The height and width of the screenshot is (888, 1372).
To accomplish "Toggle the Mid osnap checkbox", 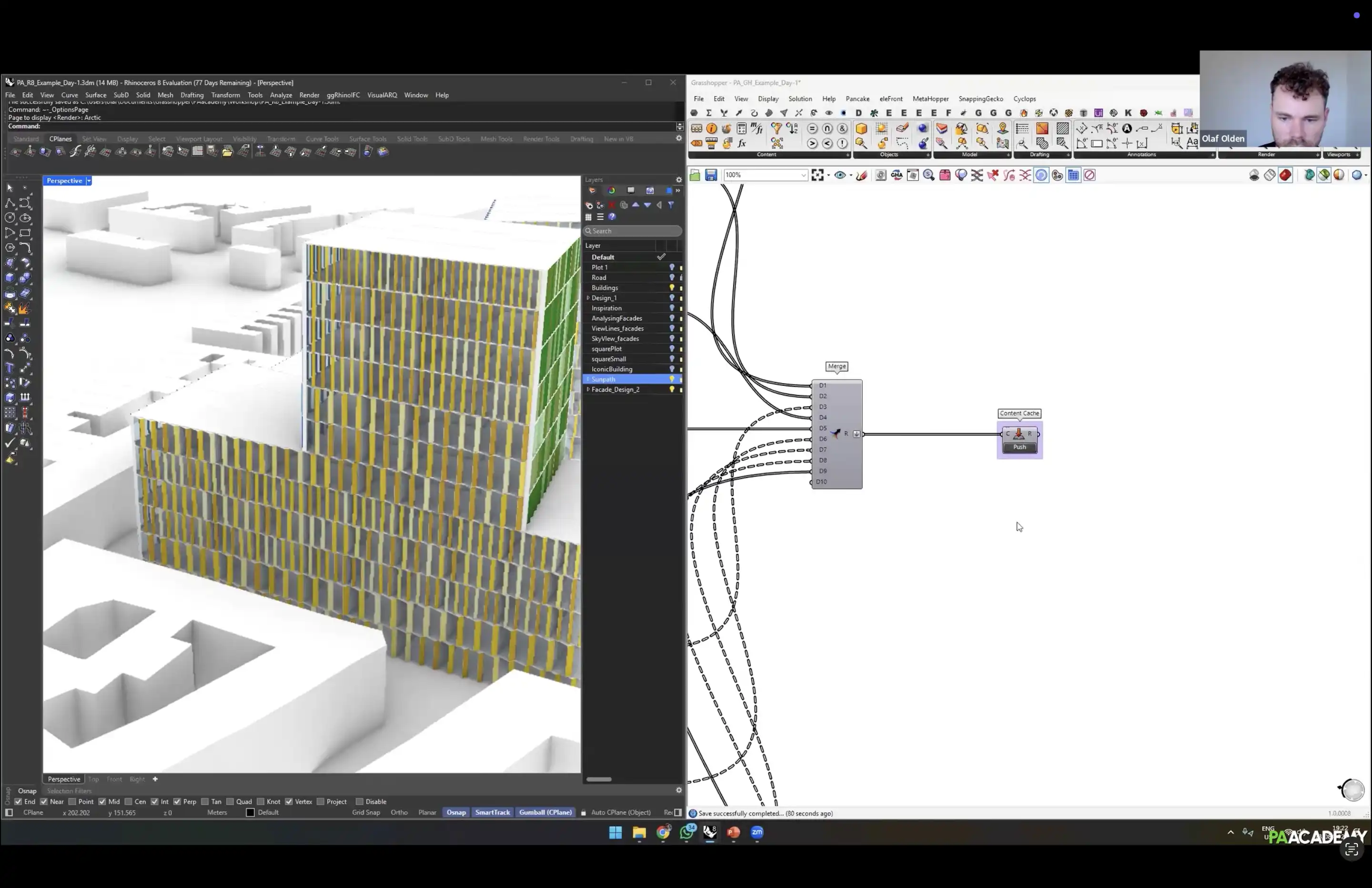I will [x=102, y=802].
